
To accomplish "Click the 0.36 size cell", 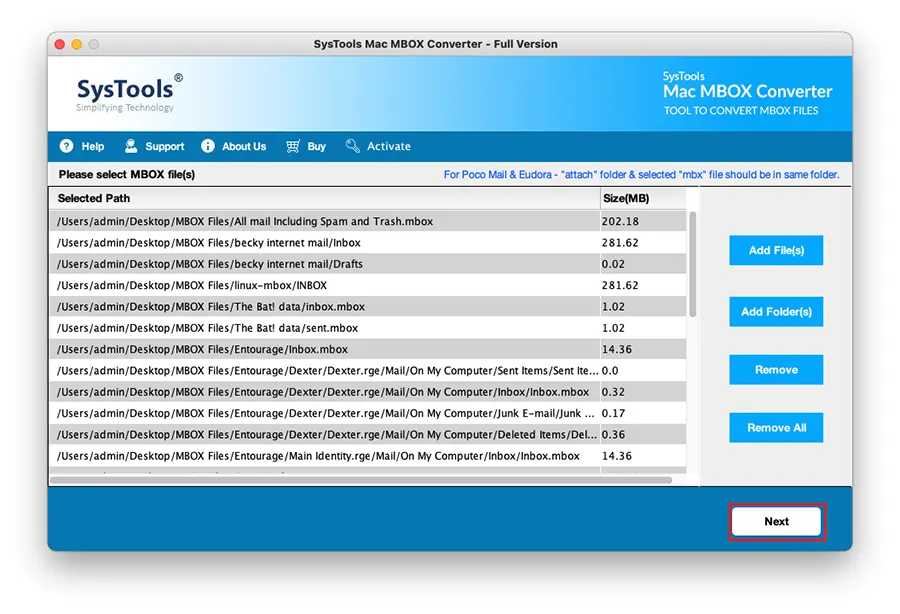I will pyautogui.click(x=643, y=434).
